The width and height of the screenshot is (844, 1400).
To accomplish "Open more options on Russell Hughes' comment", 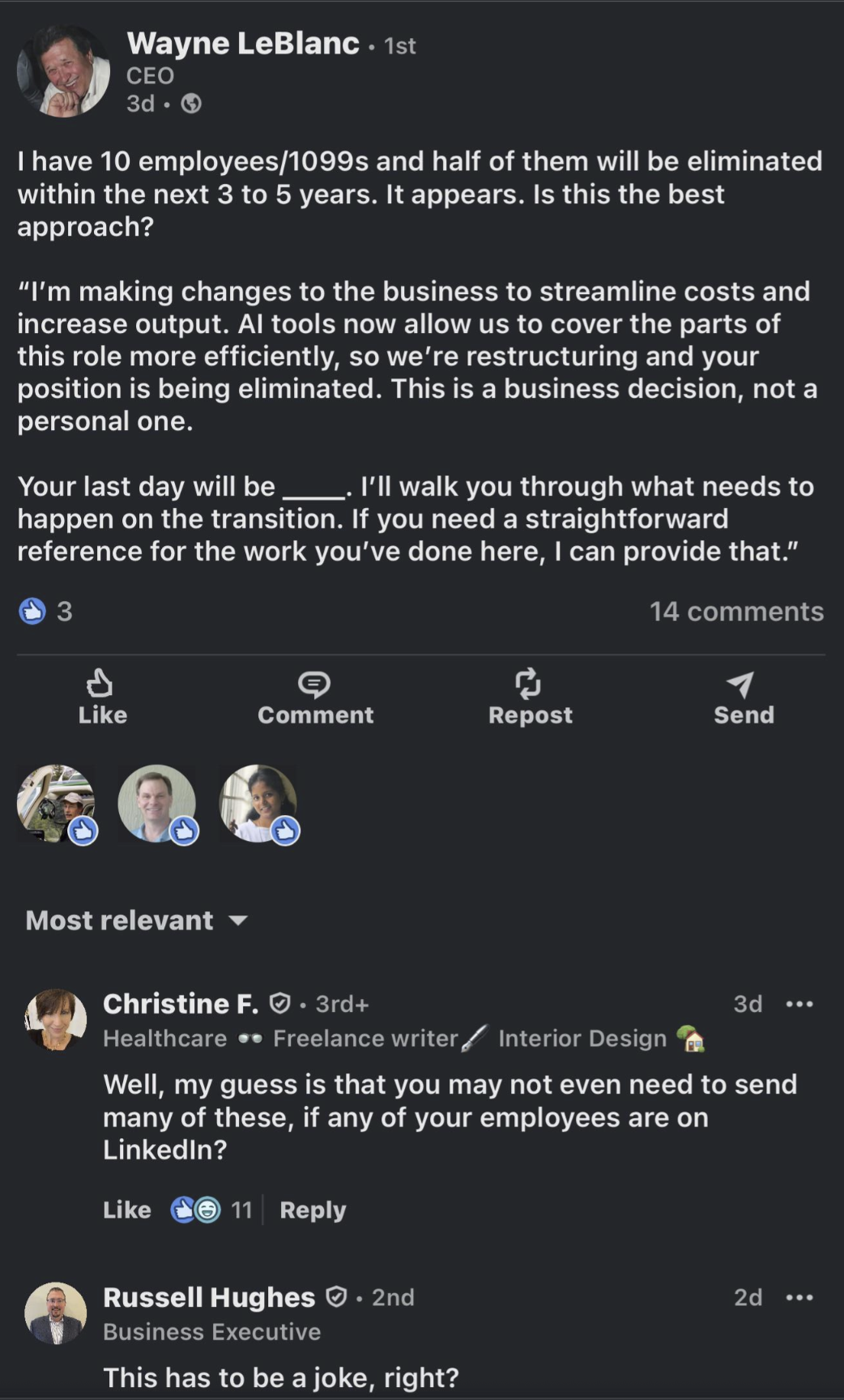I will coord(799,1297).
